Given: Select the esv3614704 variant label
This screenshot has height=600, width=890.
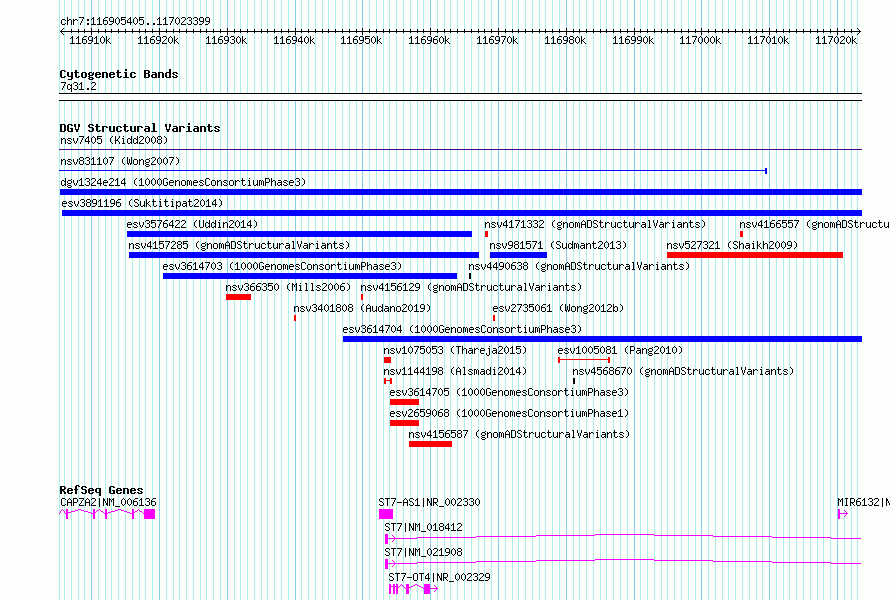Looking at the screenshot, I should coord(462,329).
